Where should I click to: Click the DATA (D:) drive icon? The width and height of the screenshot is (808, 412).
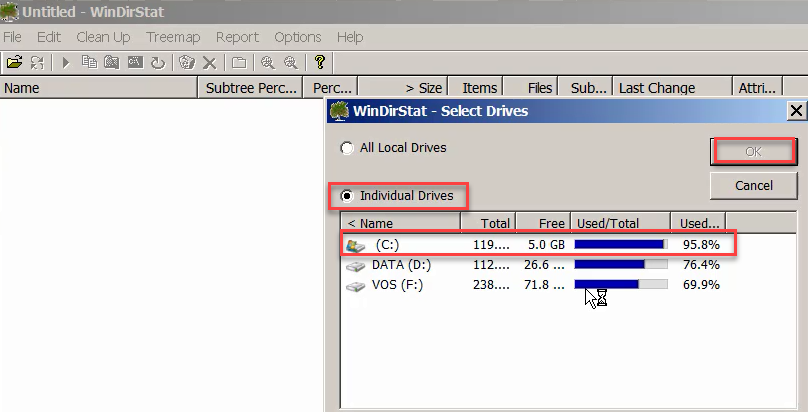tap(356, 266)
